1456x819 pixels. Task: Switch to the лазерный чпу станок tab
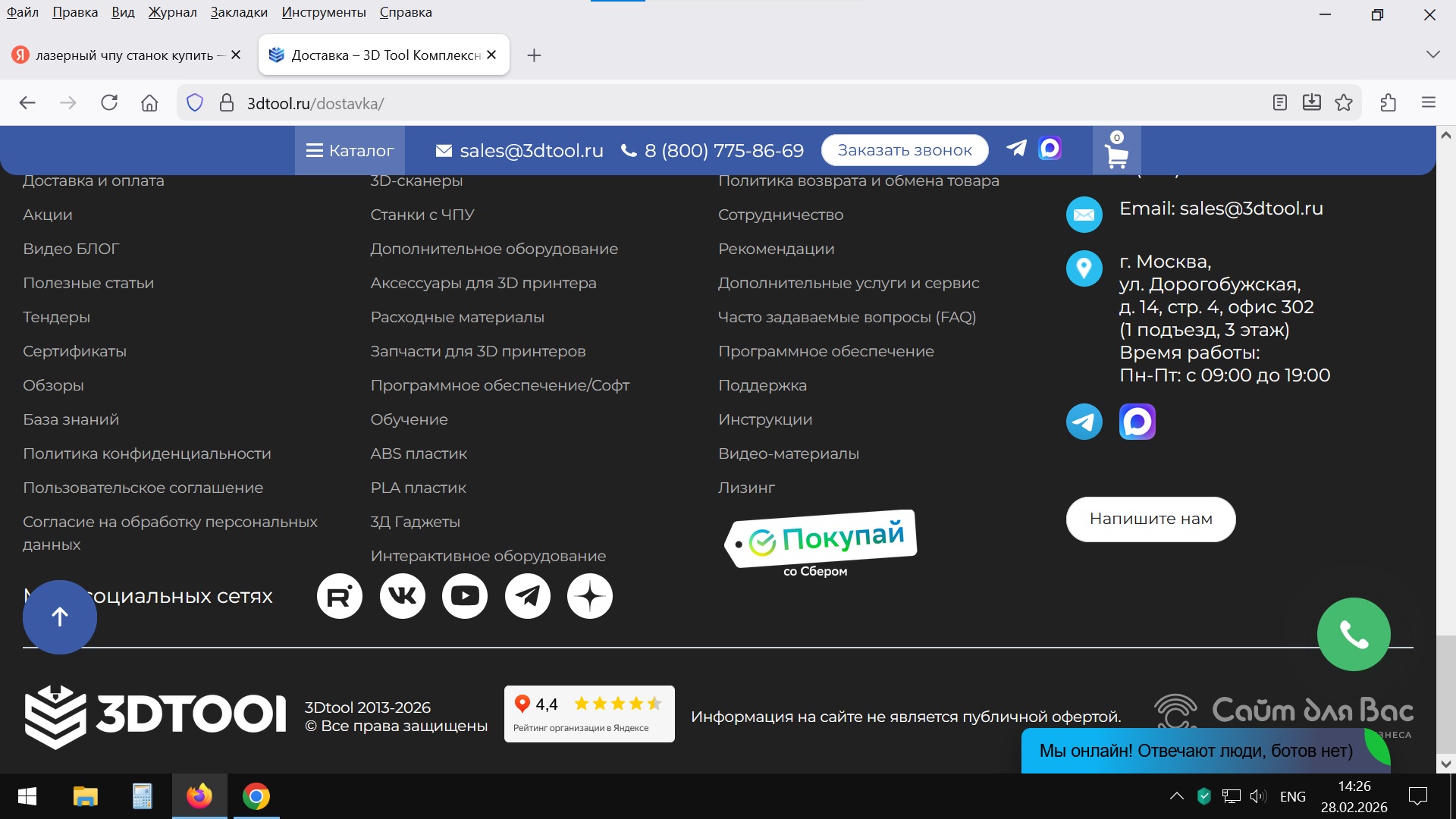(x=125, y=55)
